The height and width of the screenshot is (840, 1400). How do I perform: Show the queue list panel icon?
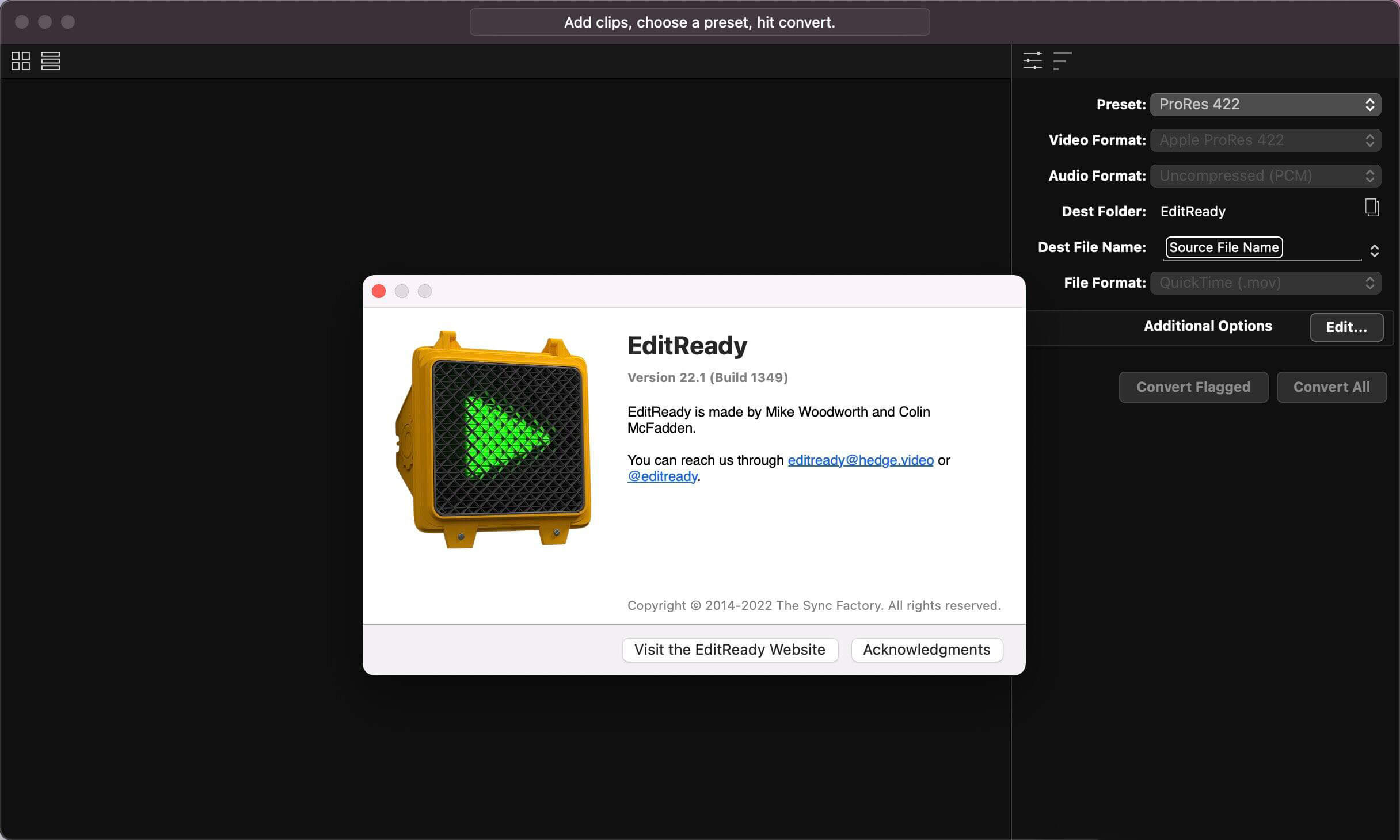pos(1062,60)
